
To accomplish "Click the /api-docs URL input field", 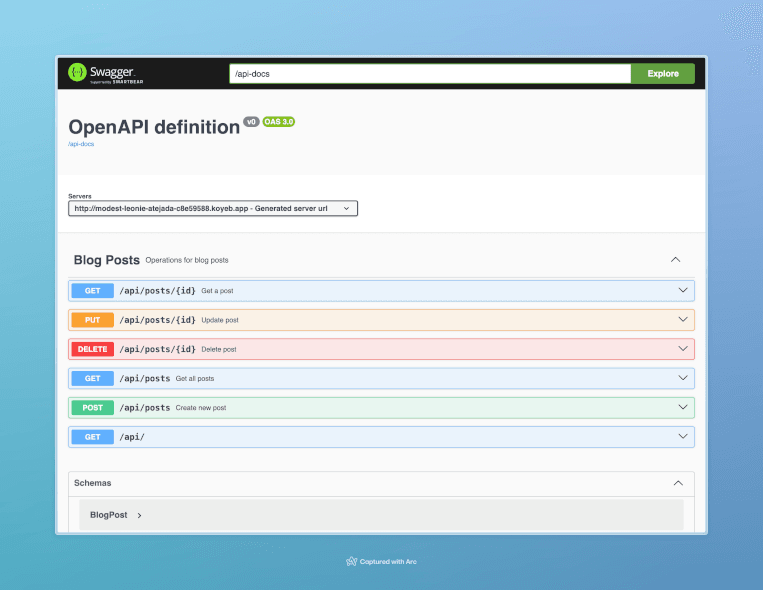I will [430, 74].
